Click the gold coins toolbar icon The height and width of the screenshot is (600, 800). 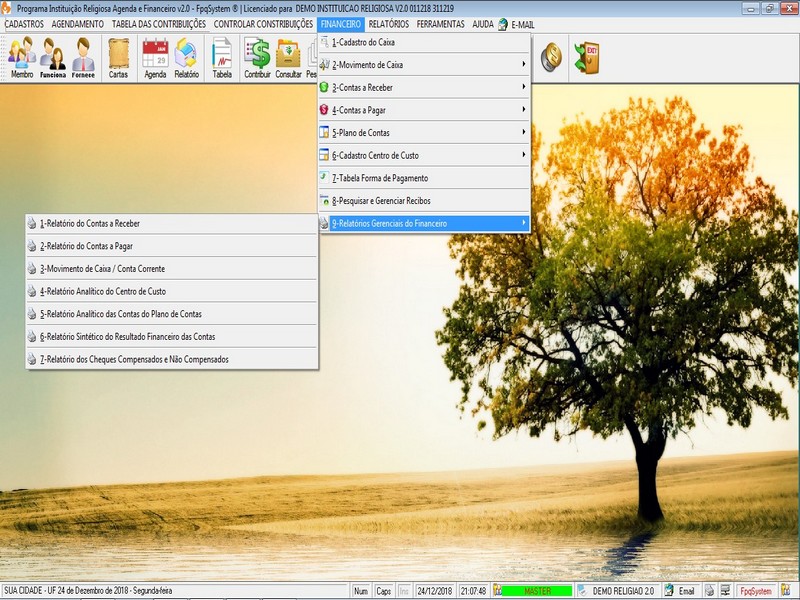click(551, 57)
